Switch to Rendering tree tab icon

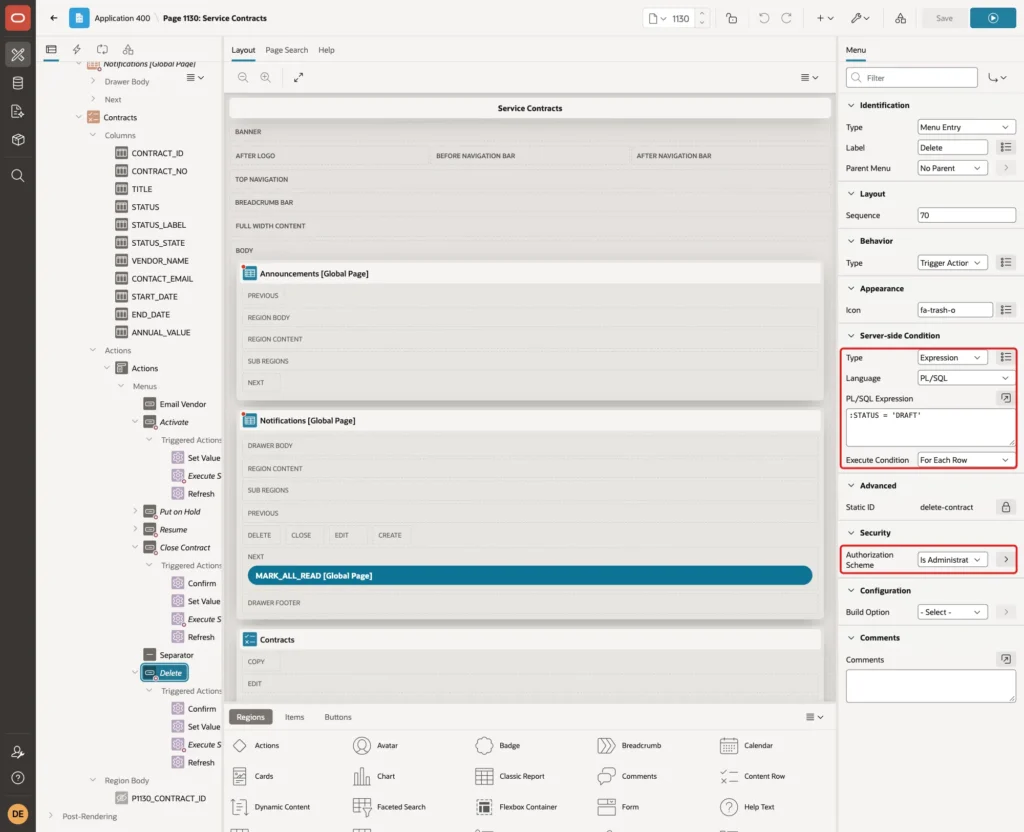click(x=51, y=50)
